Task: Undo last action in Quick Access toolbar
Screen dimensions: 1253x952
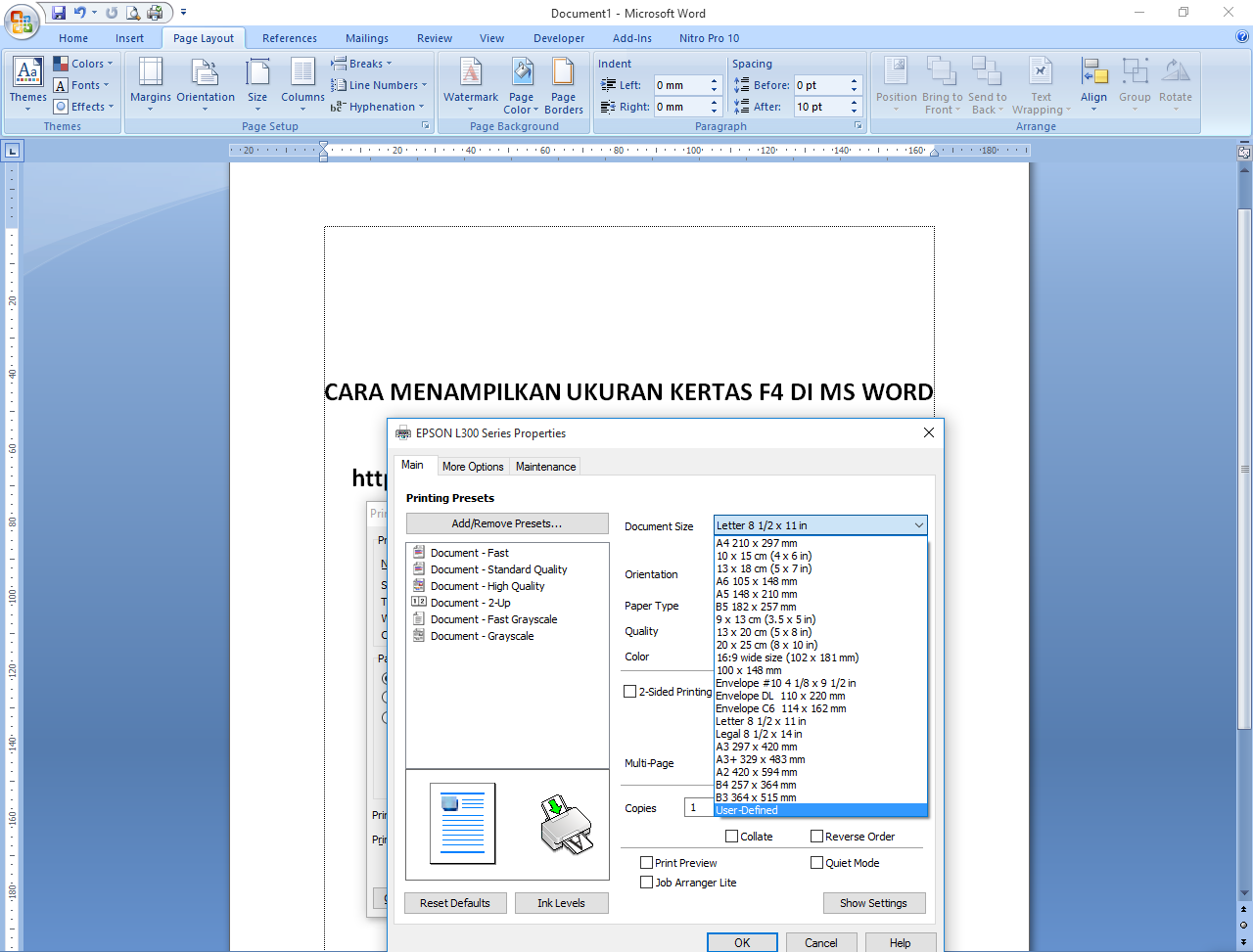Action: (80, 13)
